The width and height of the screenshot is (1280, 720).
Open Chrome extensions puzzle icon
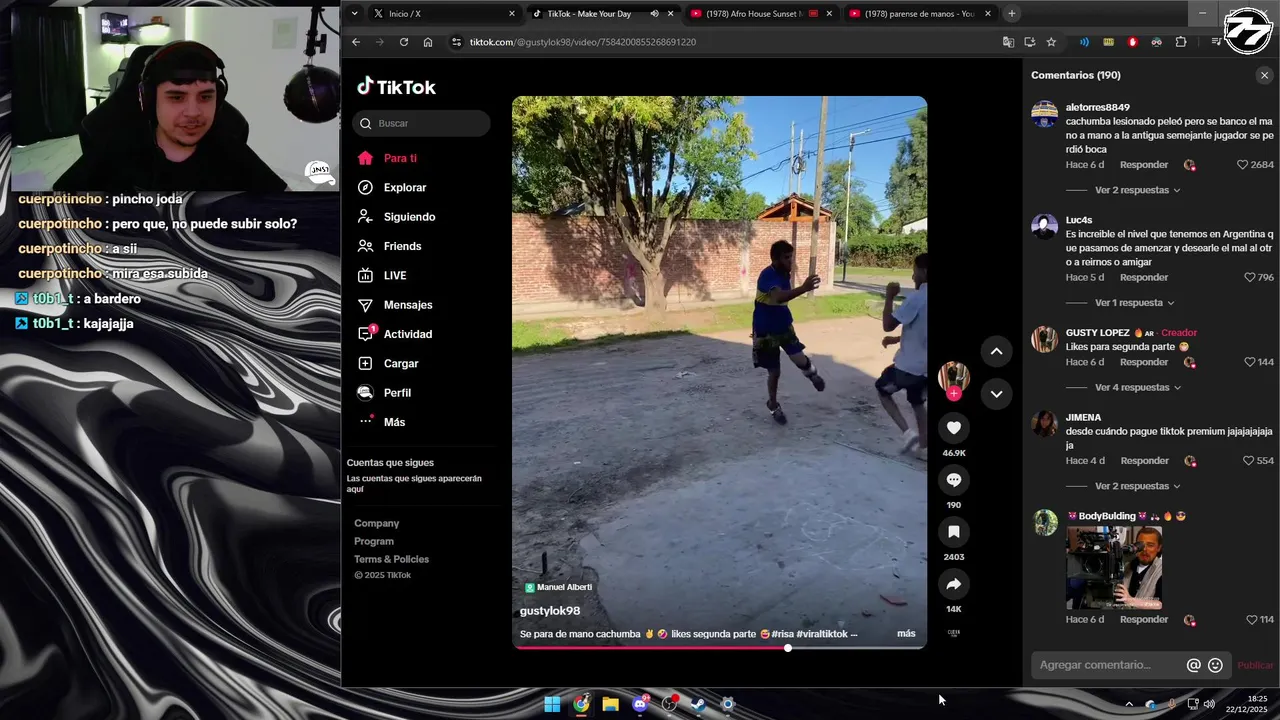(1181, 42)
